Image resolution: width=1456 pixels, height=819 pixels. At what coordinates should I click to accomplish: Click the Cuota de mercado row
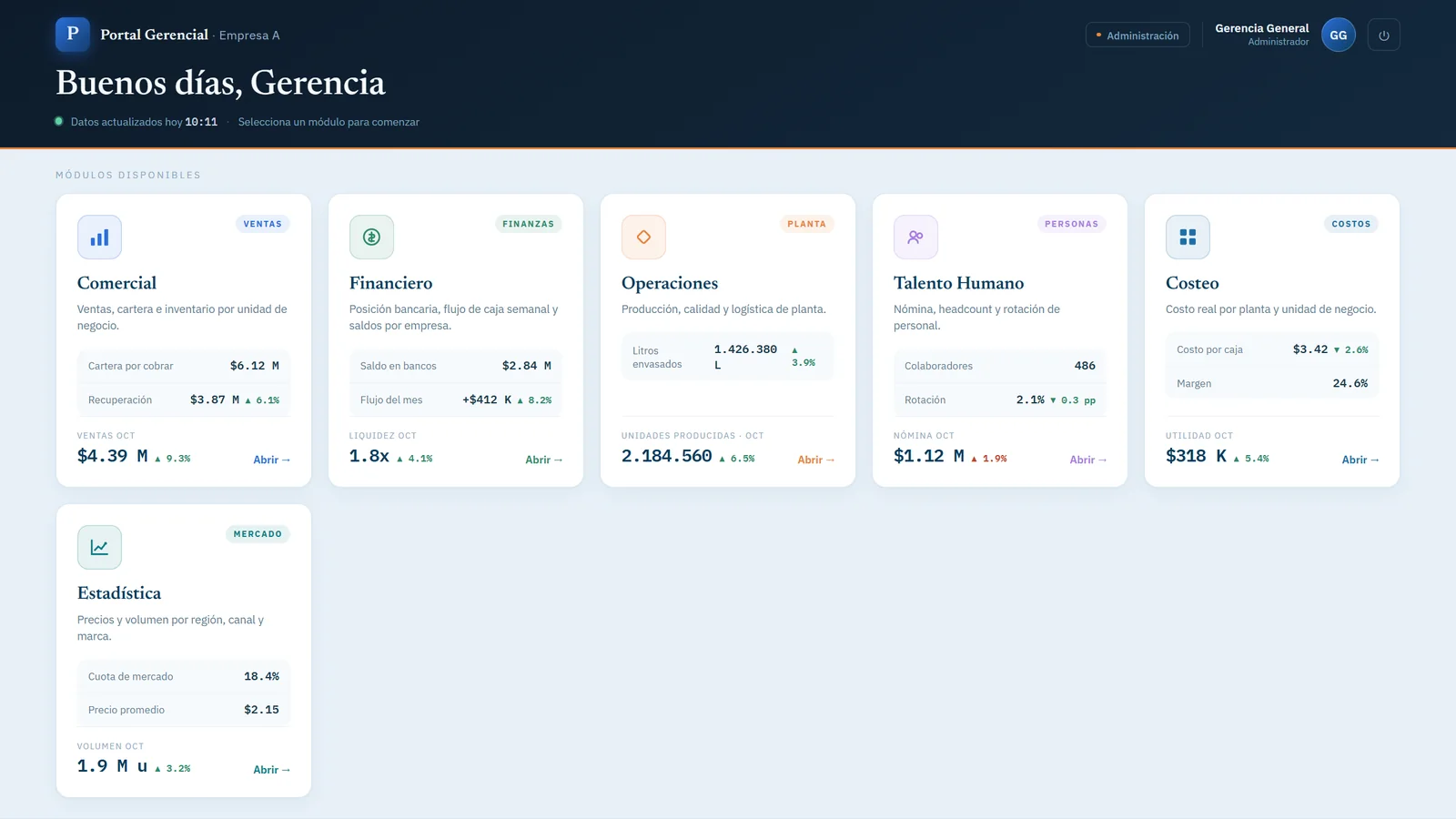(184, 676)
